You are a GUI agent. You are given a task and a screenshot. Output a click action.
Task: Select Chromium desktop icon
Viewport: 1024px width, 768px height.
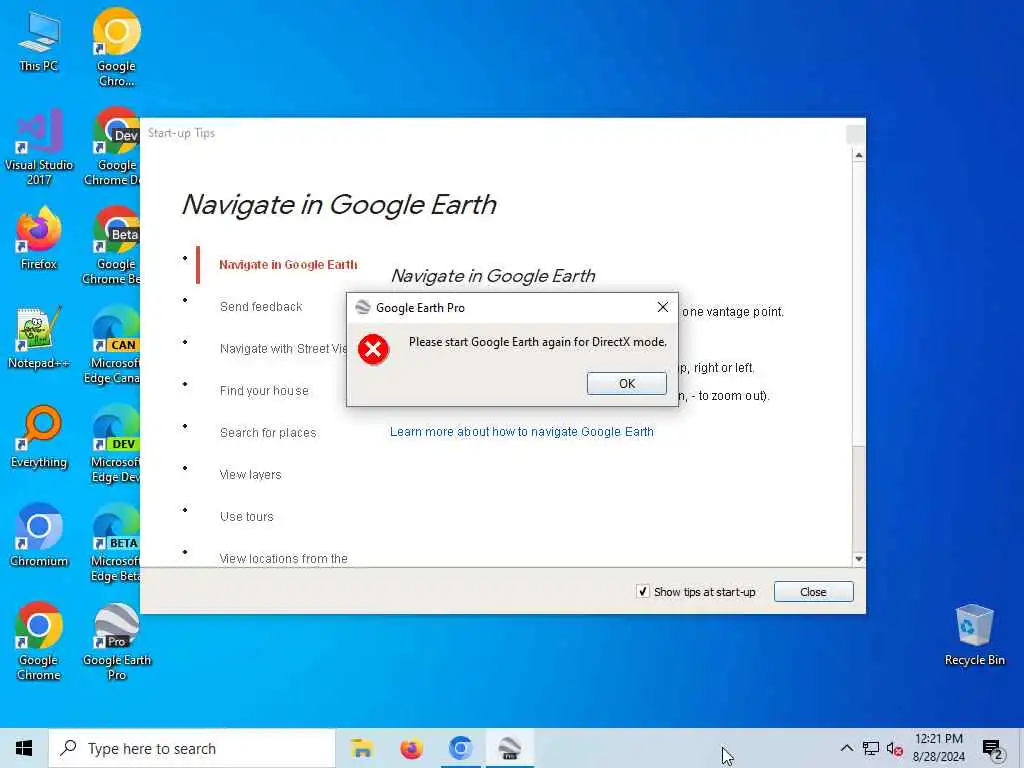tap(39, 536)
